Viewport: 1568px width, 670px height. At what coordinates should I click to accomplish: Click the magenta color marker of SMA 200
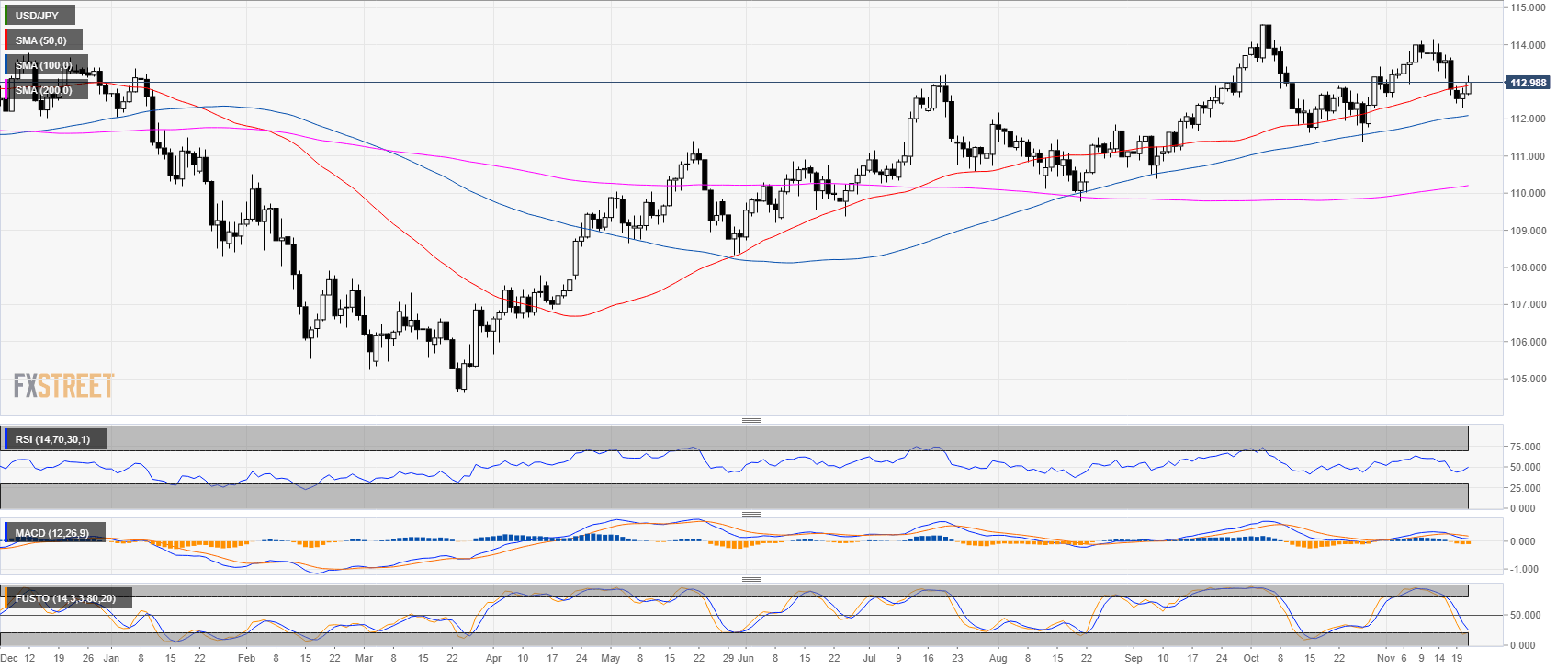6,90
